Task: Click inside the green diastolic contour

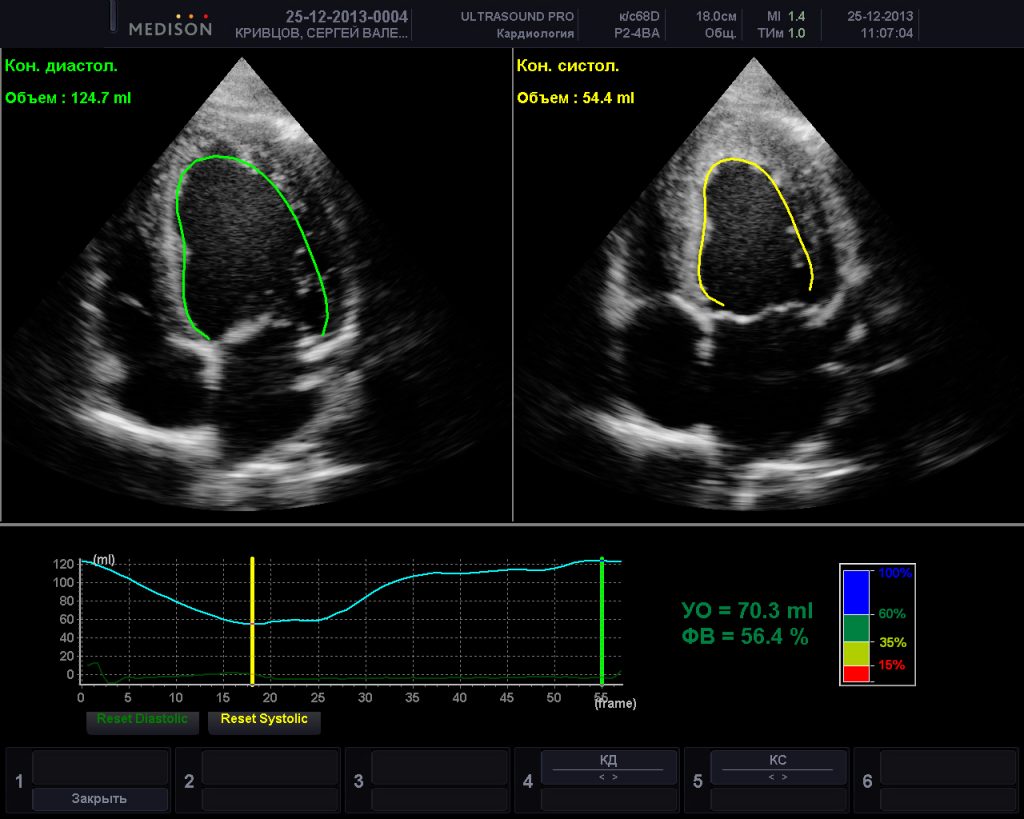Action: coord(250,240)
